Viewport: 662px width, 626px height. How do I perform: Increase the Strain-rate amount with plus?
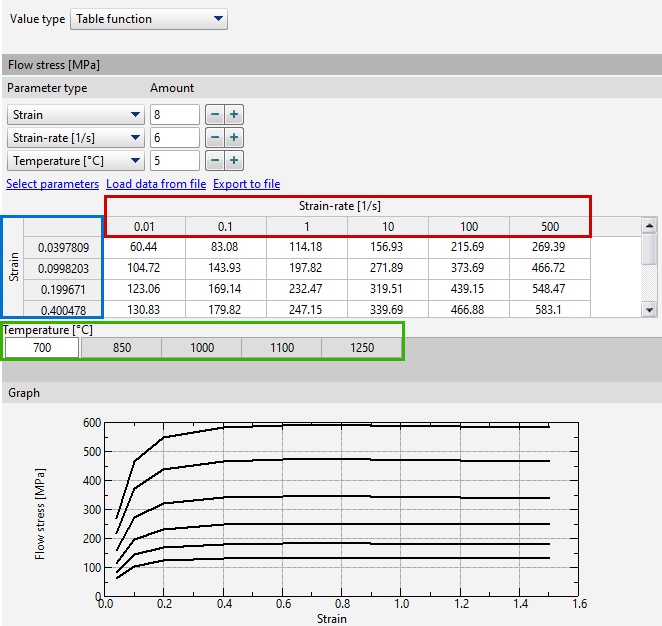coord(233,138)
